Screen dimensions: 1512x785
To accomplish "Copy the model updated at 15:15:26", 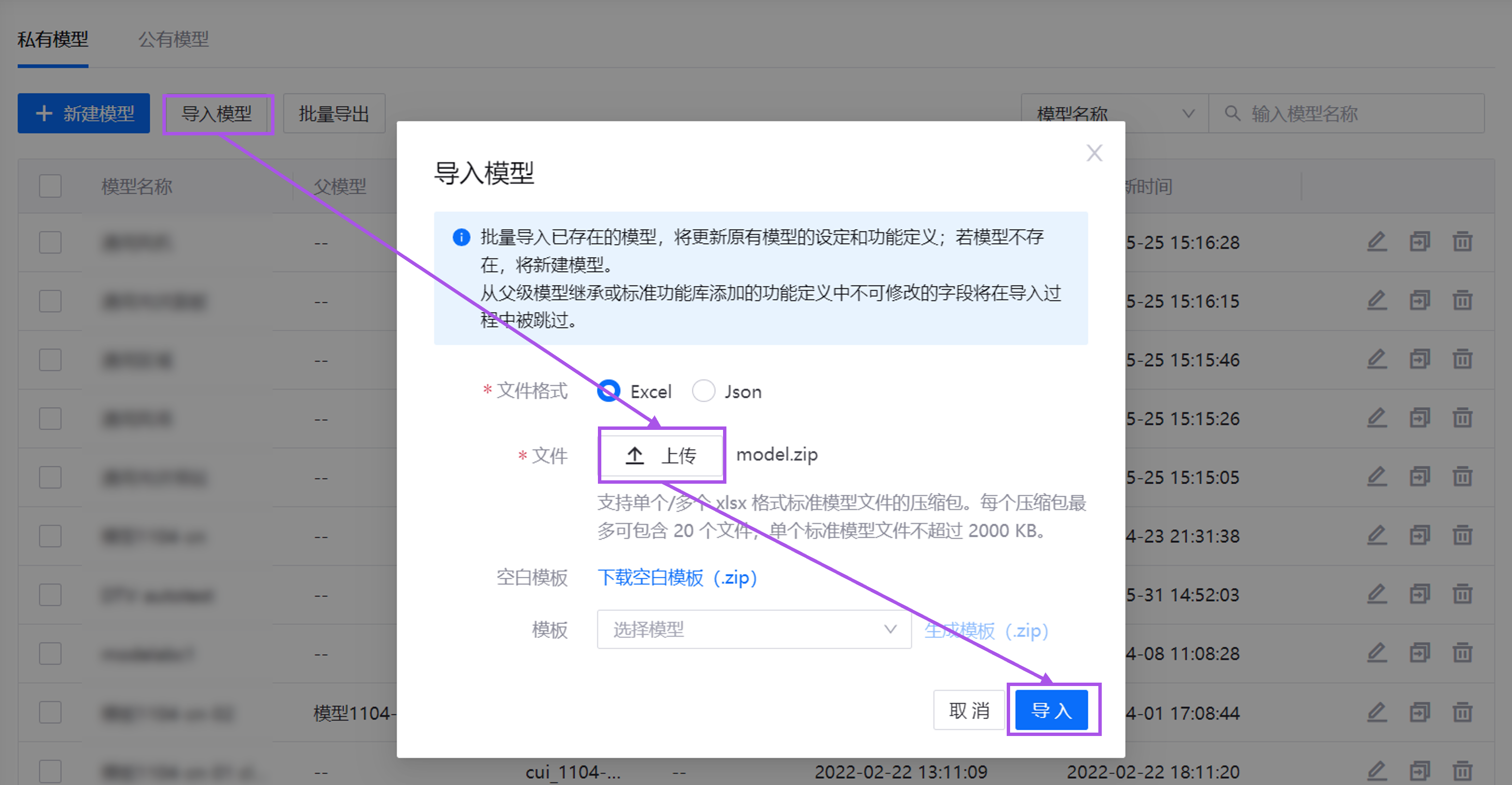I will pyautogui.click(x=1420, y=418).
